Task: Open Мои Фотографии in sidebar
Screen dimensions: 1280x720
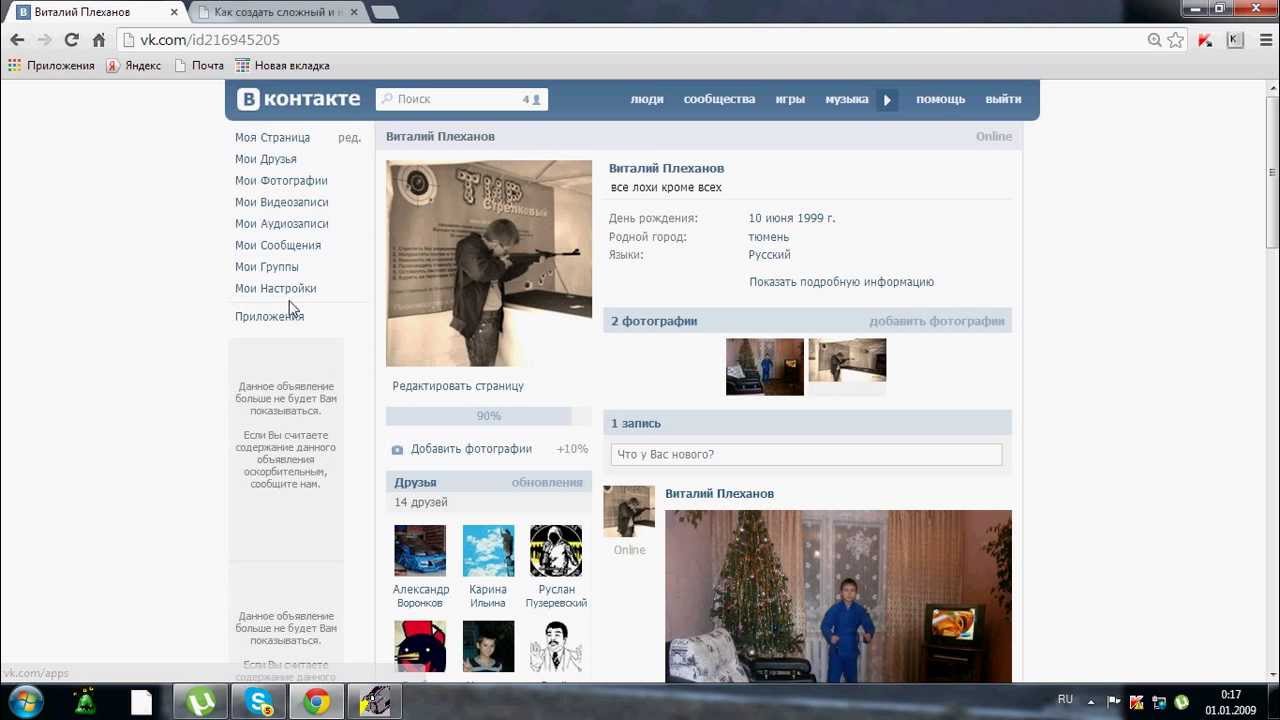Action: pos(281,181)
